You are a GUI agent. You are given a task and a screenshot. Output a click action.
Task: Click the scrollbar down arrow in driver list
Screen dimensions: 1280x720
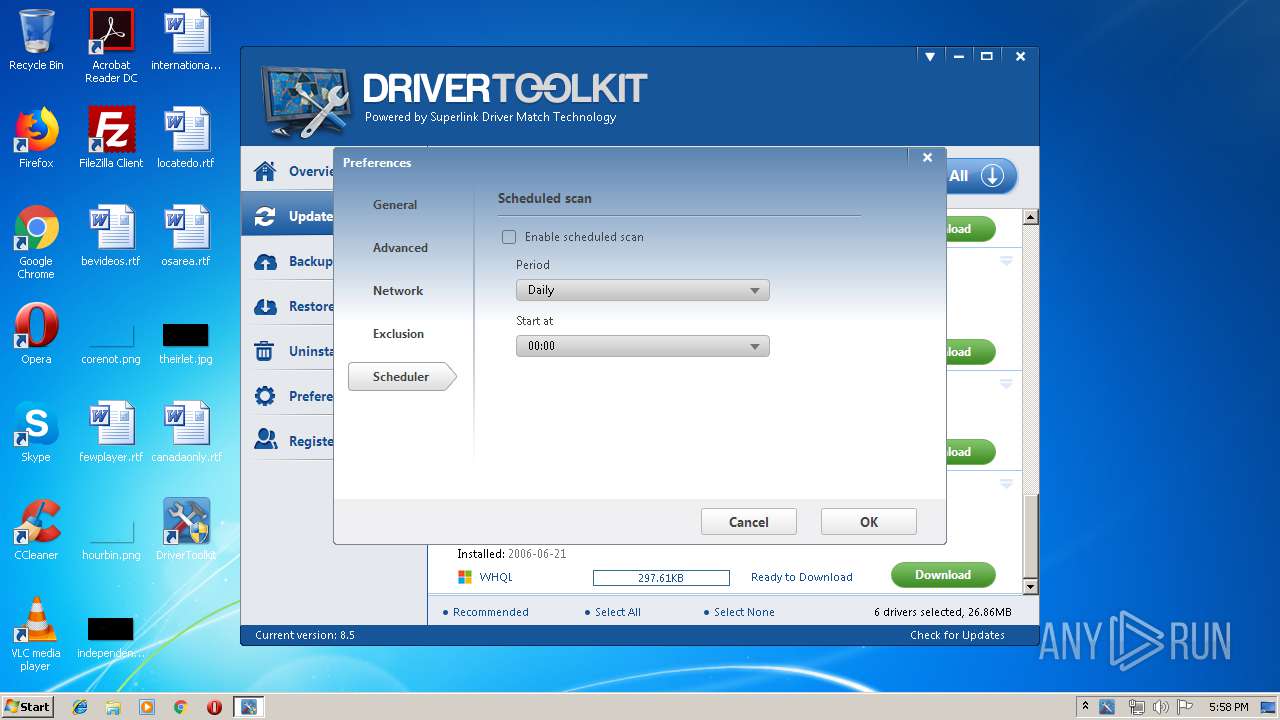(1031, 586)
